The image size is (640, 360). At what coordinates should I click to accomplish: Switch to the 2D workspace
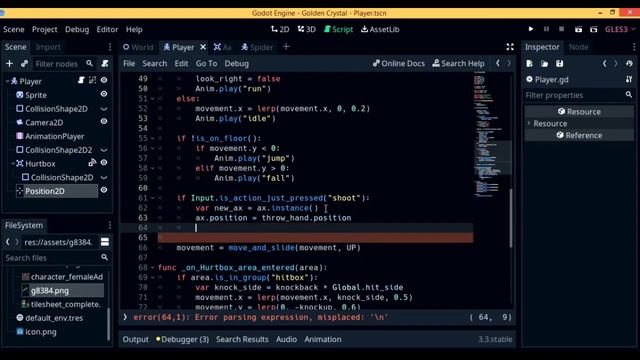coord(280,29)
